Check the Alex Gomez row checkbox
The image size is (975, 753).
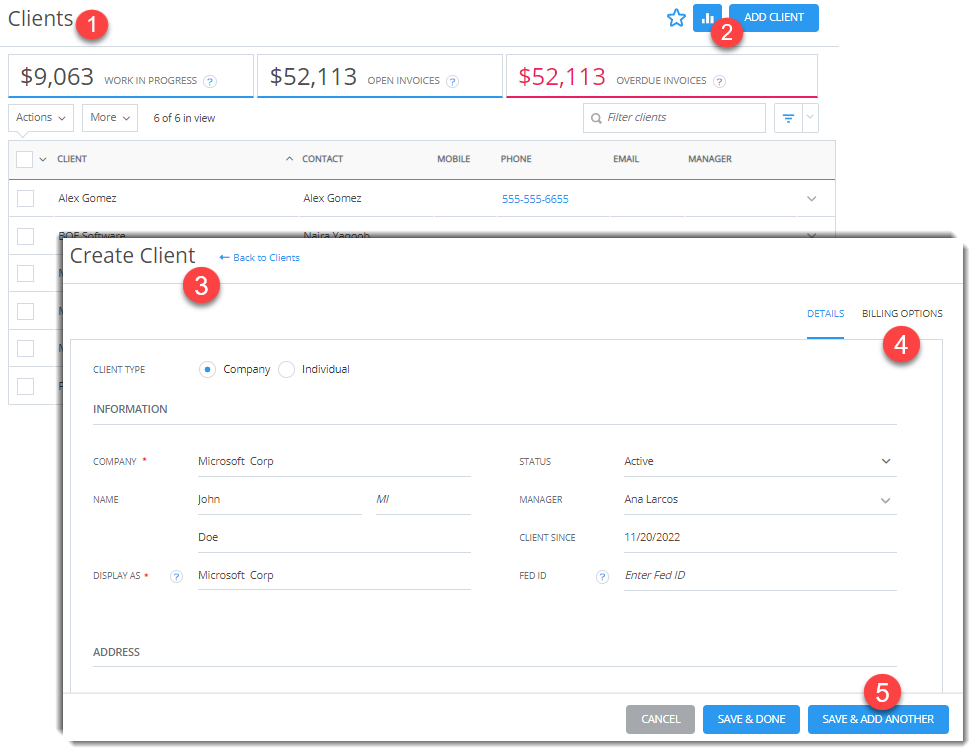tap(26, 198)
